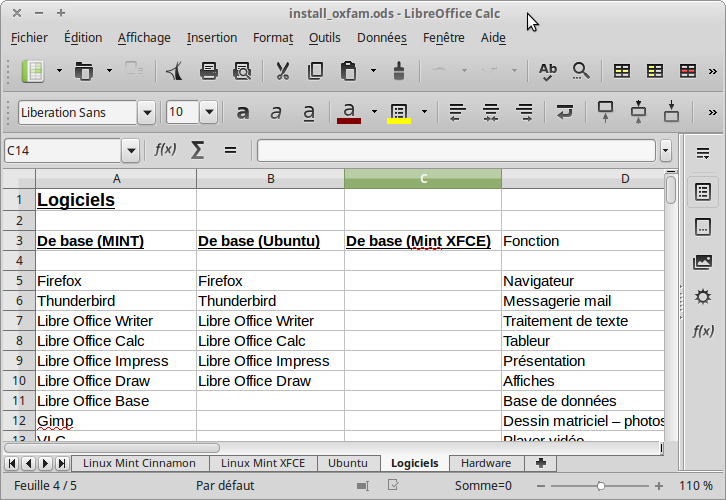Toggle italic formatting

[276, 112]
